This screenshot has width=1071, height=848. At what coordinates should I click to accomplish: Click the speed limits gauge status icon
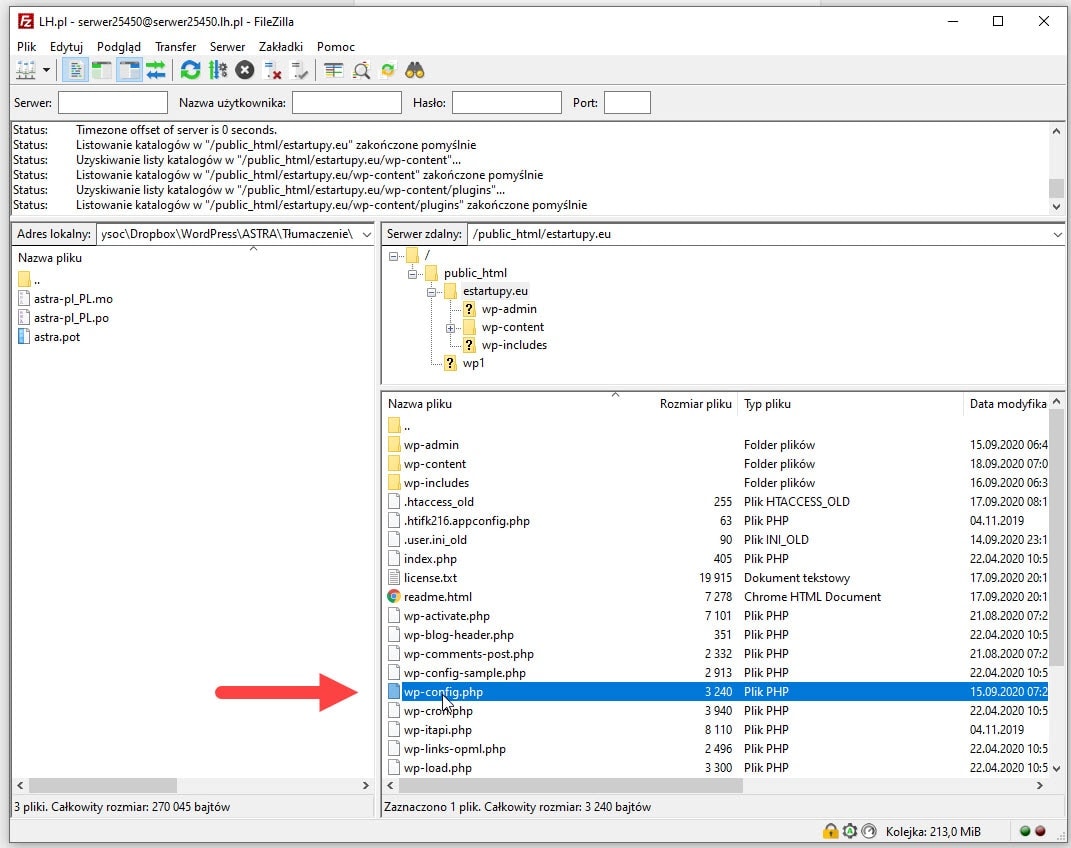tap(869, 831)
